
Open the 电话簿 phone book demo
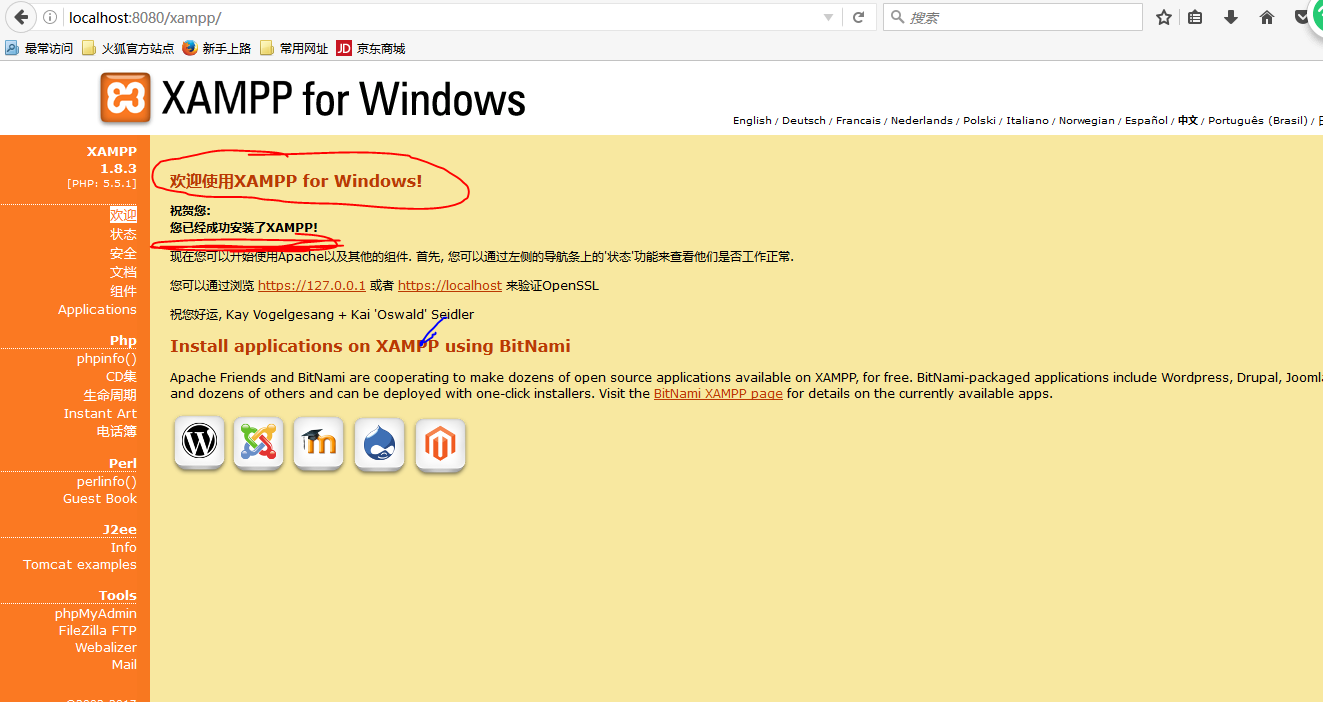pyautogui.click(x=117, y=432)
